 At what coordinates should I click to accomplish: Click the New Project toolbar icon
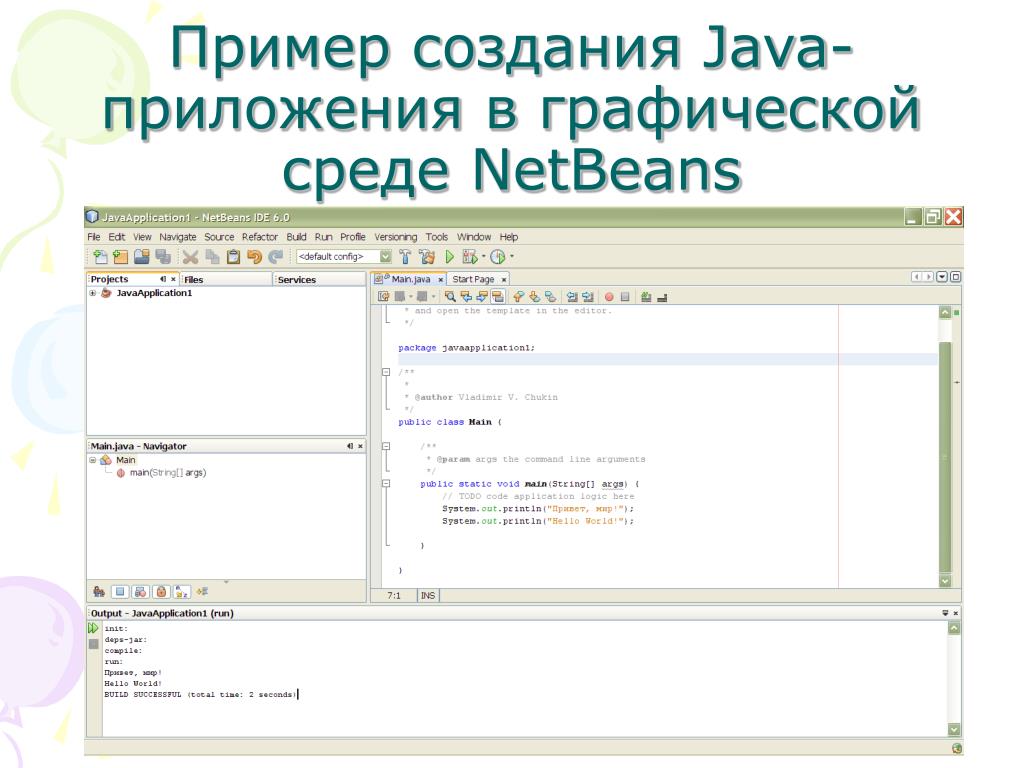coord(121,257)
